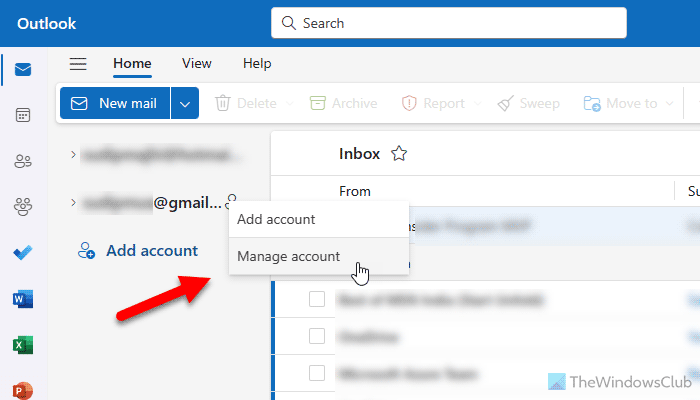Tick the third visible message checkbox
This screenshot has width=700, height=400.
317,373
